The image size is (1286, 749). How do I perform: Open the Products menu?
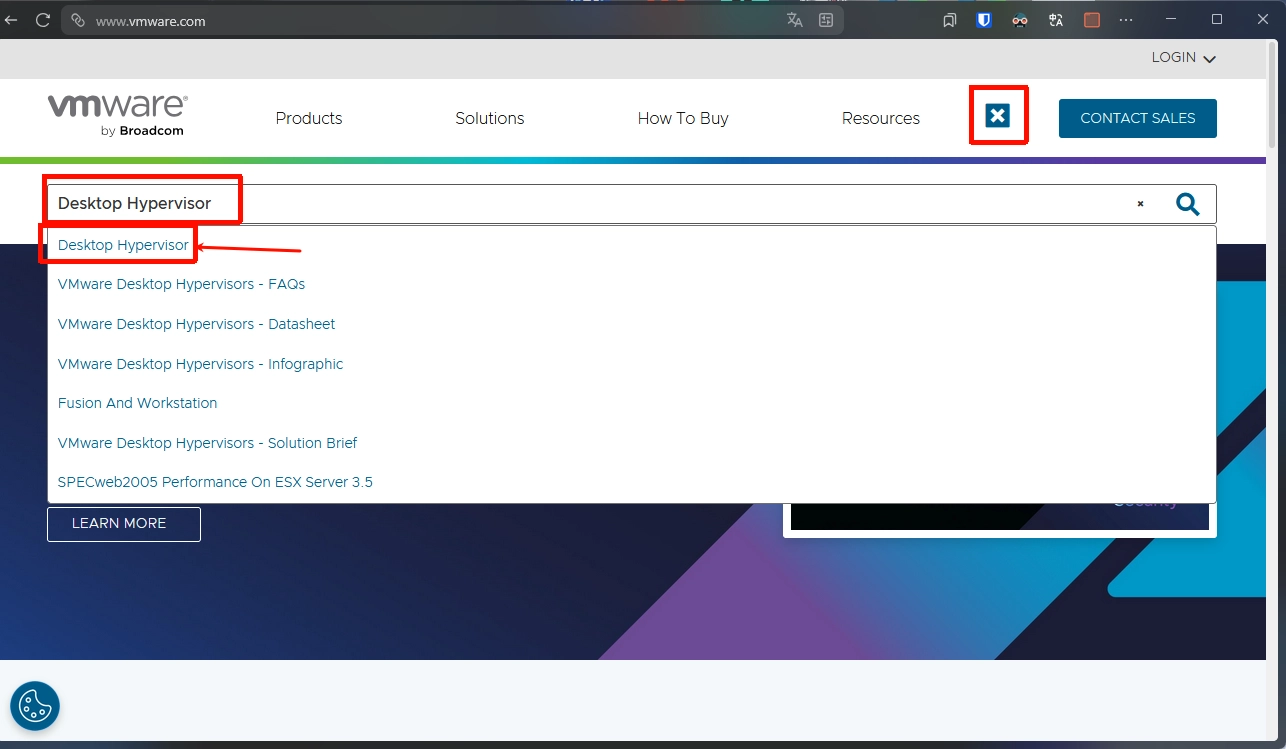click(x=309, y=118)
